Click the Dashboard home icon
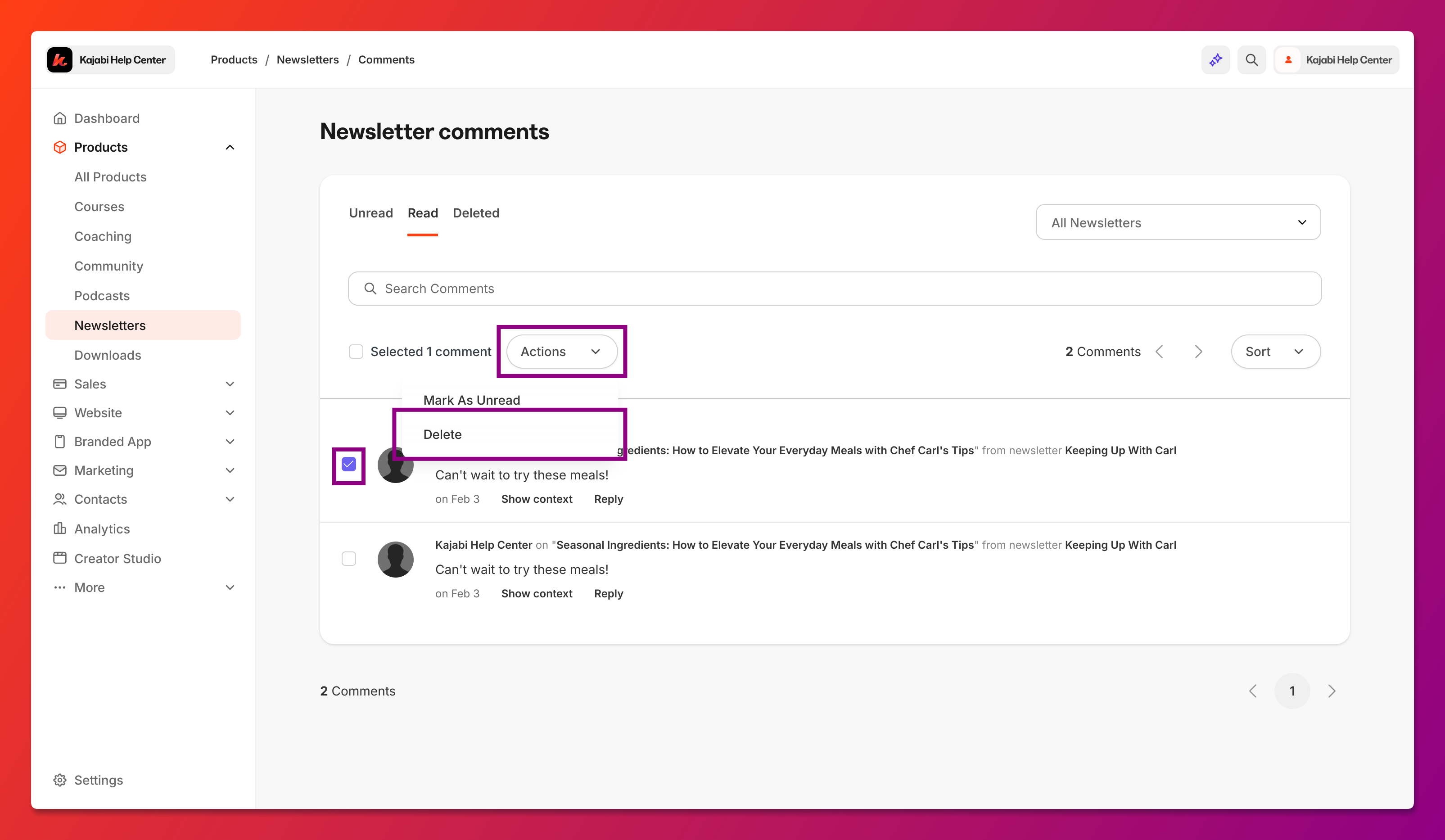The width and height of the screenshot is (1445, 840). pyautogui.click(x=59, y=118)
